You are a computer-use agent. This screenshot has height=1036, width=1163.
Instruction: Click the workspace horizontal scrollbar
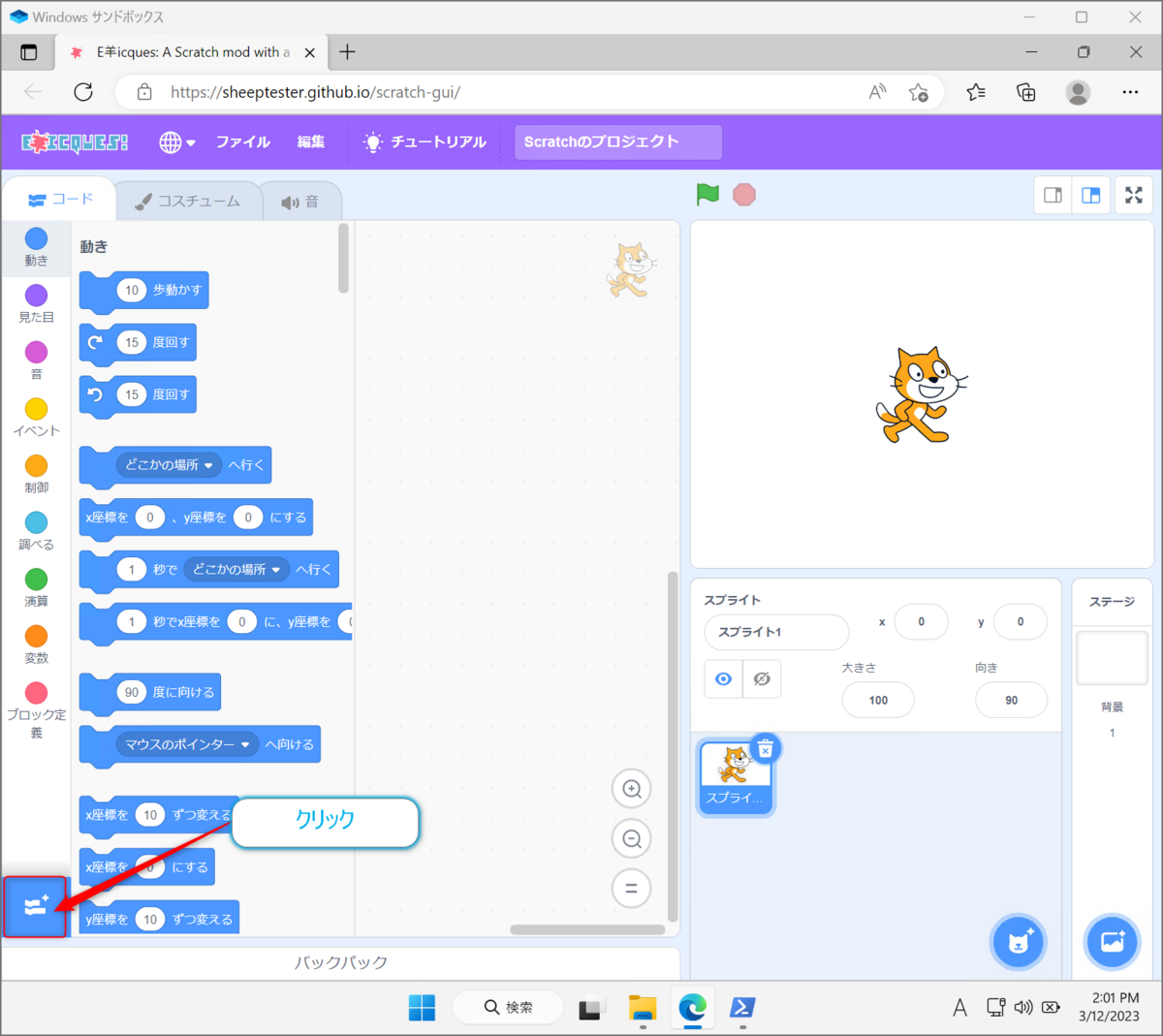[587, 929]
